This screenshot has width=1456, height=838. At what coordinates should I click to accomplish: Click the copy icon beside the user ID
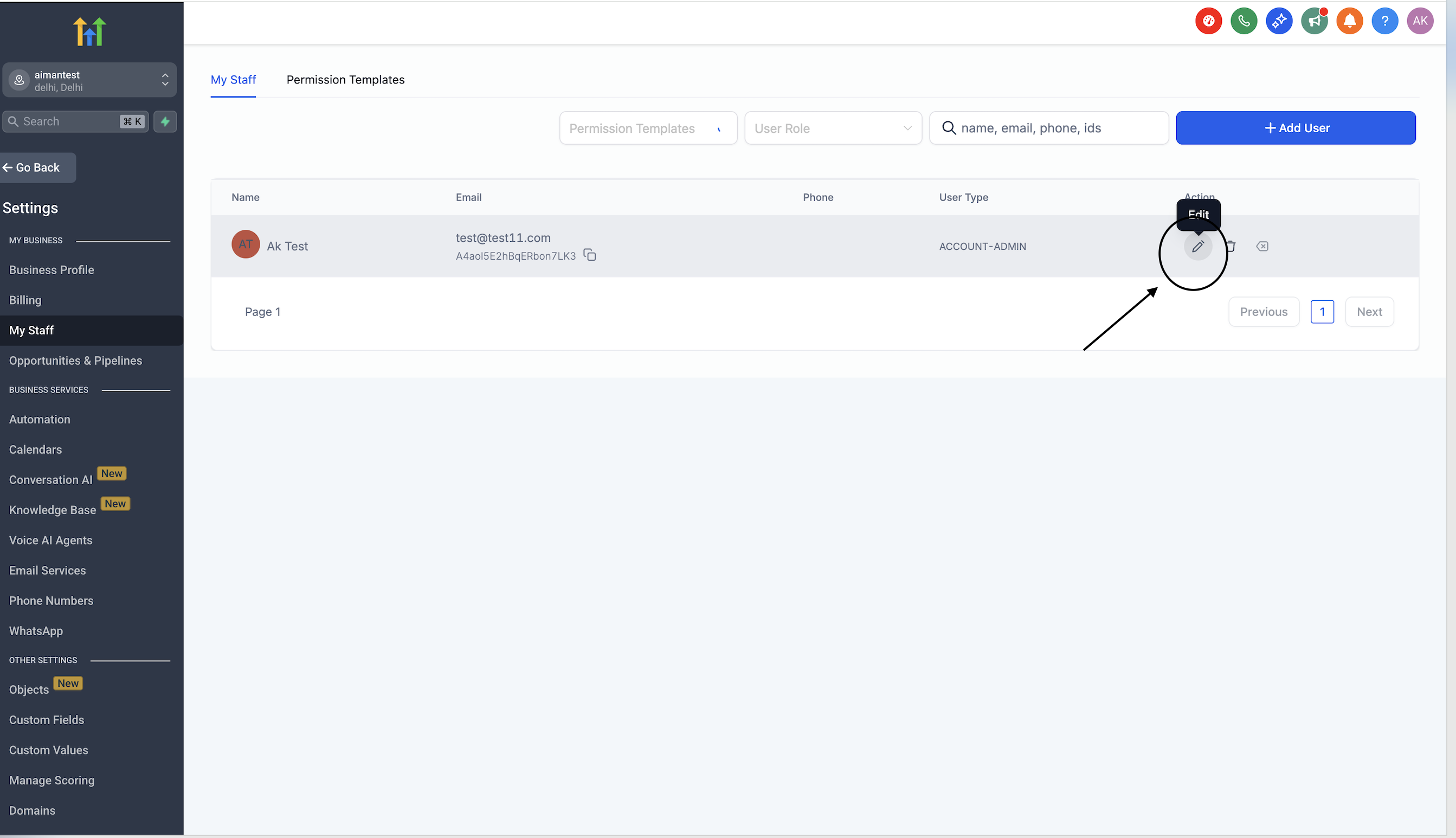click(589, 254)
